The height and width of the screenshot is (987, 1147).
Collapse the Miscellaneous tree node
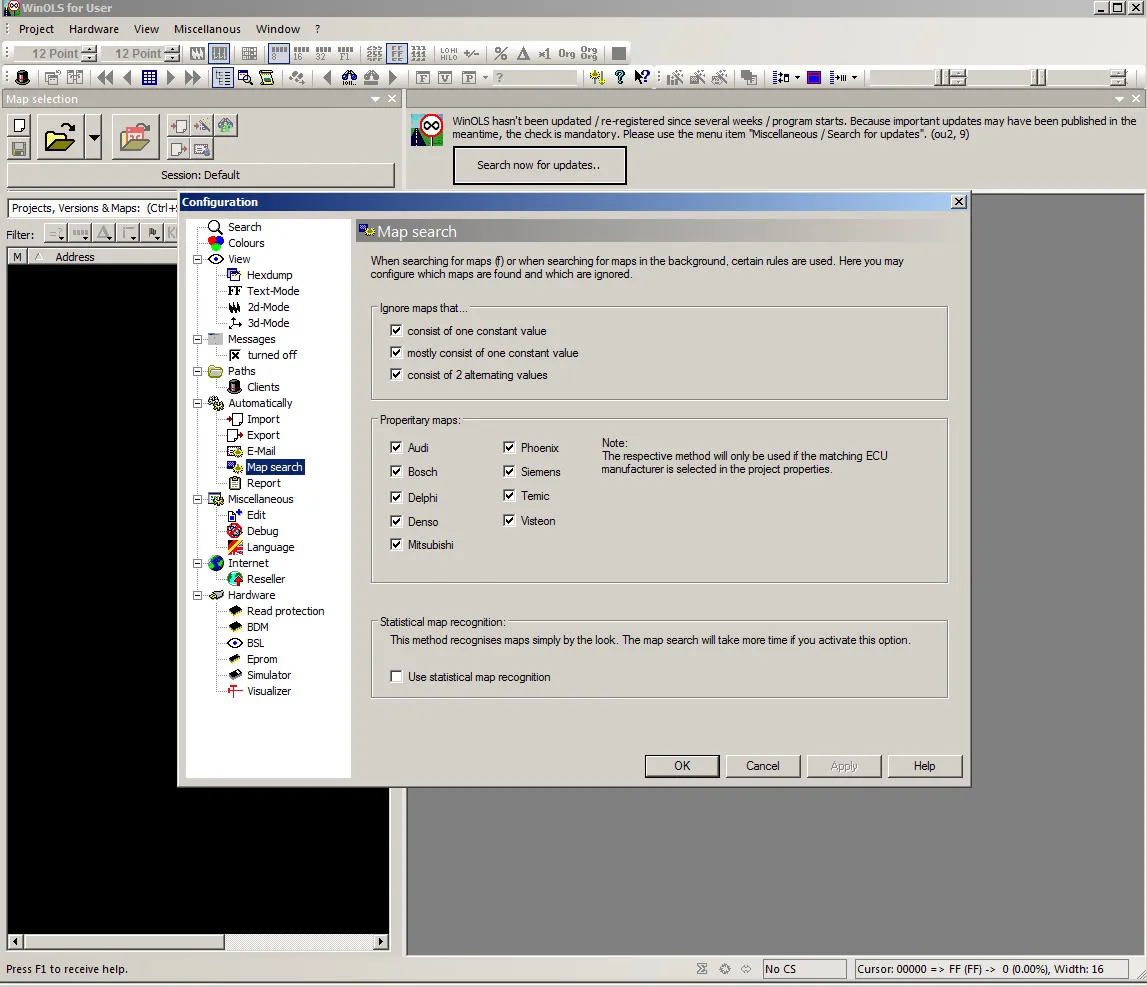click(198, 499)
